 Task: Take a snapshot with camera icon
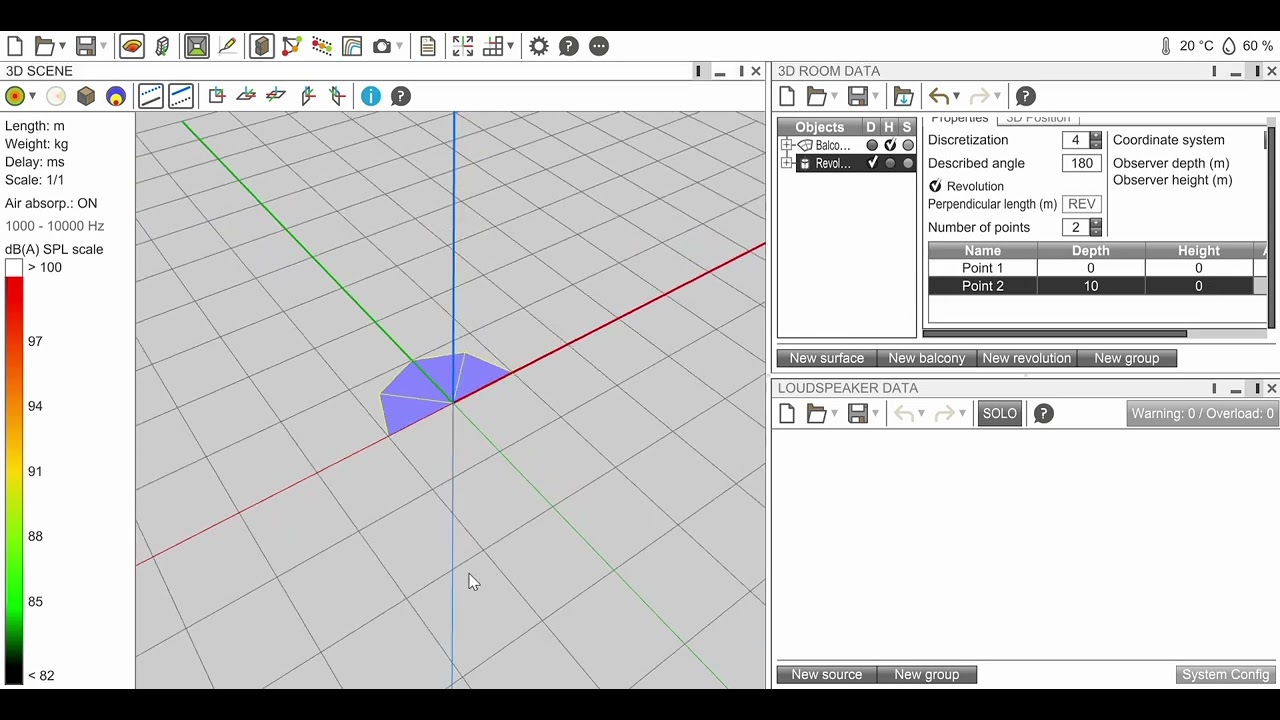(x=381, y=46)
